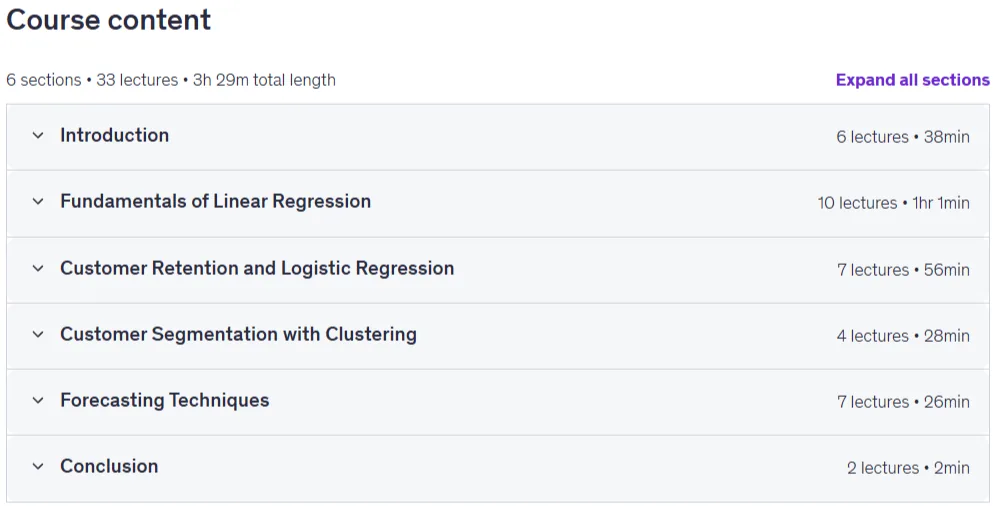Viewport: 997px width, 506px height.
Task: Select the Introduction section title
Action: (x=114, y=135)
